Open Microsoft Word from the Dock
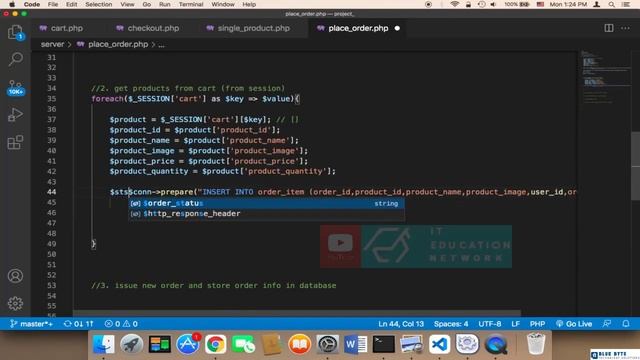 click(355, 344)
